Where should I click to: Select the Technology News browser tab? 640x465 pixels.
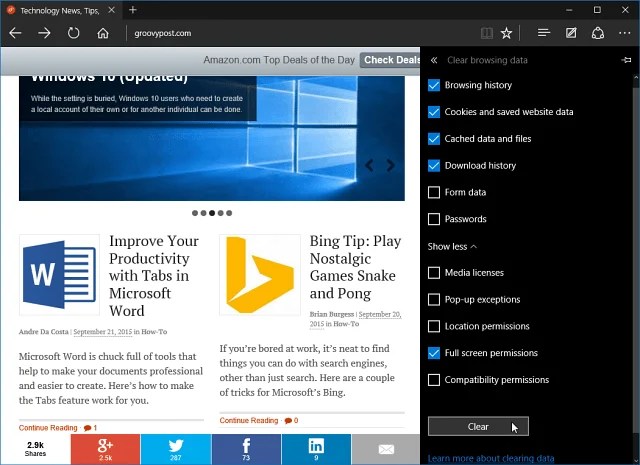point(61,10)
